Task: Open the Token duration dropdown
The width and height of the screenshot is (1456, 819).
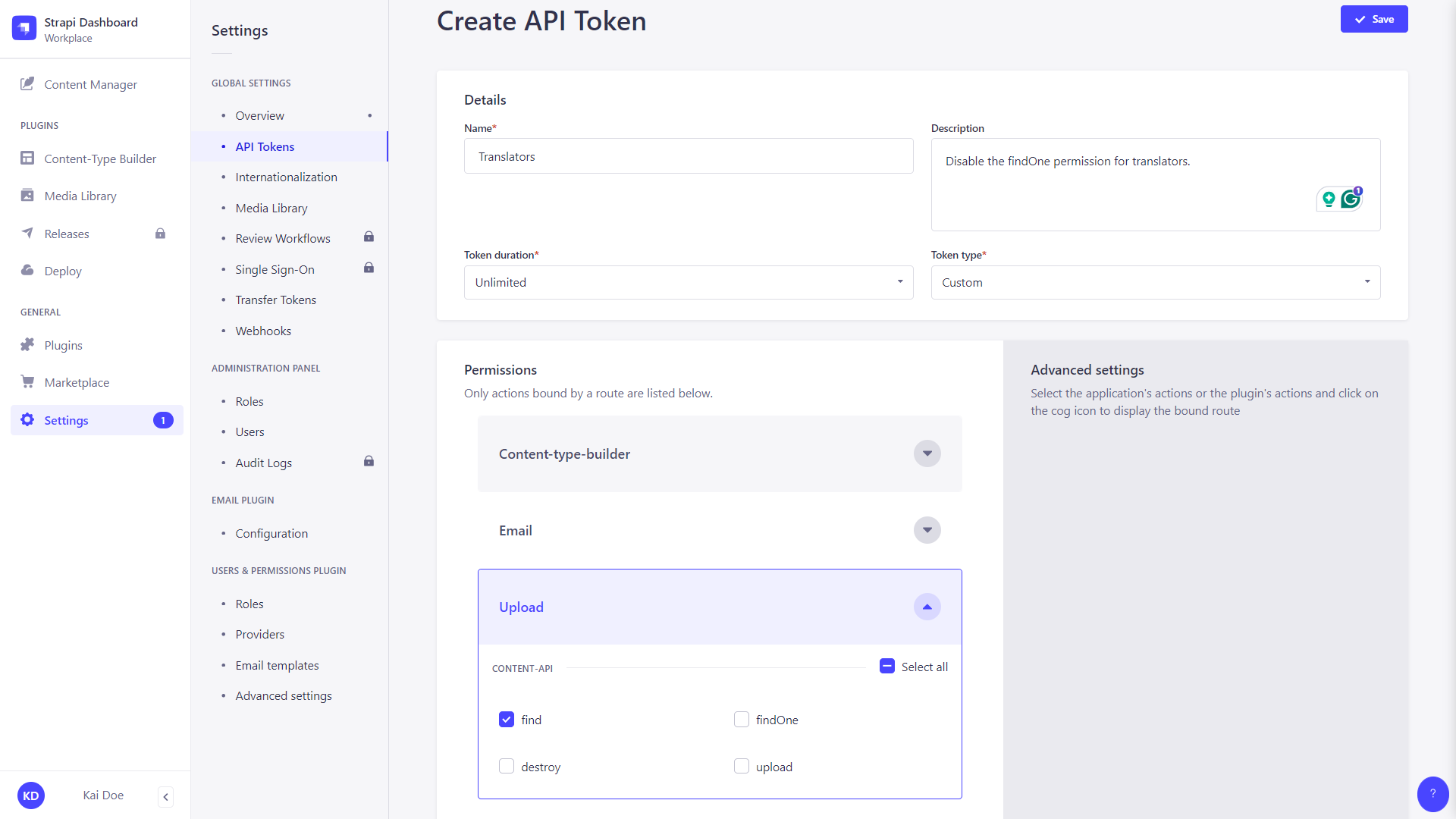Action: click(900, 282)
